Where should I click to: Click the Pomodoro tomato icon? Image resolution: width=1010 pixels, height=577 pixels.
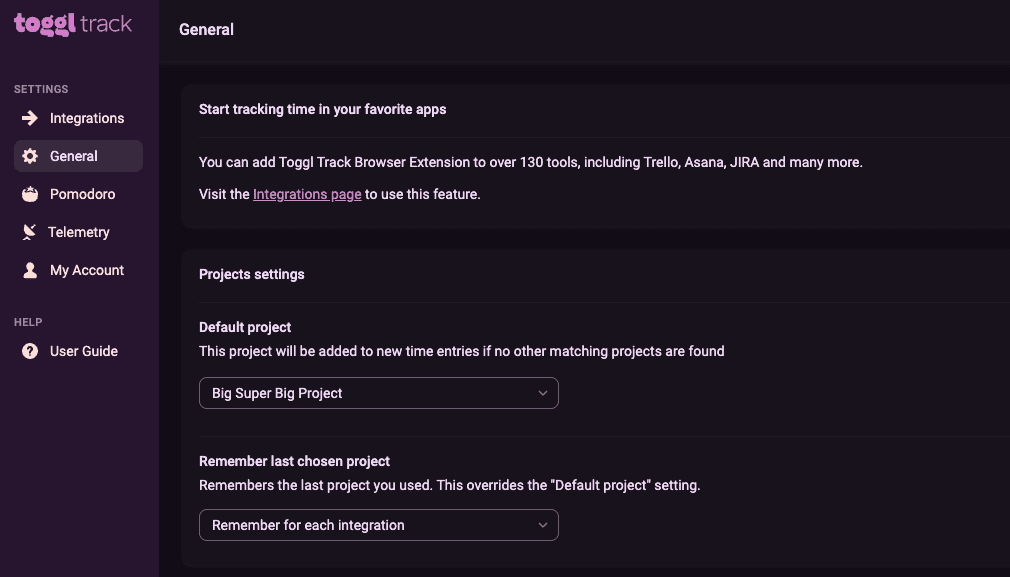click(30, 194)
